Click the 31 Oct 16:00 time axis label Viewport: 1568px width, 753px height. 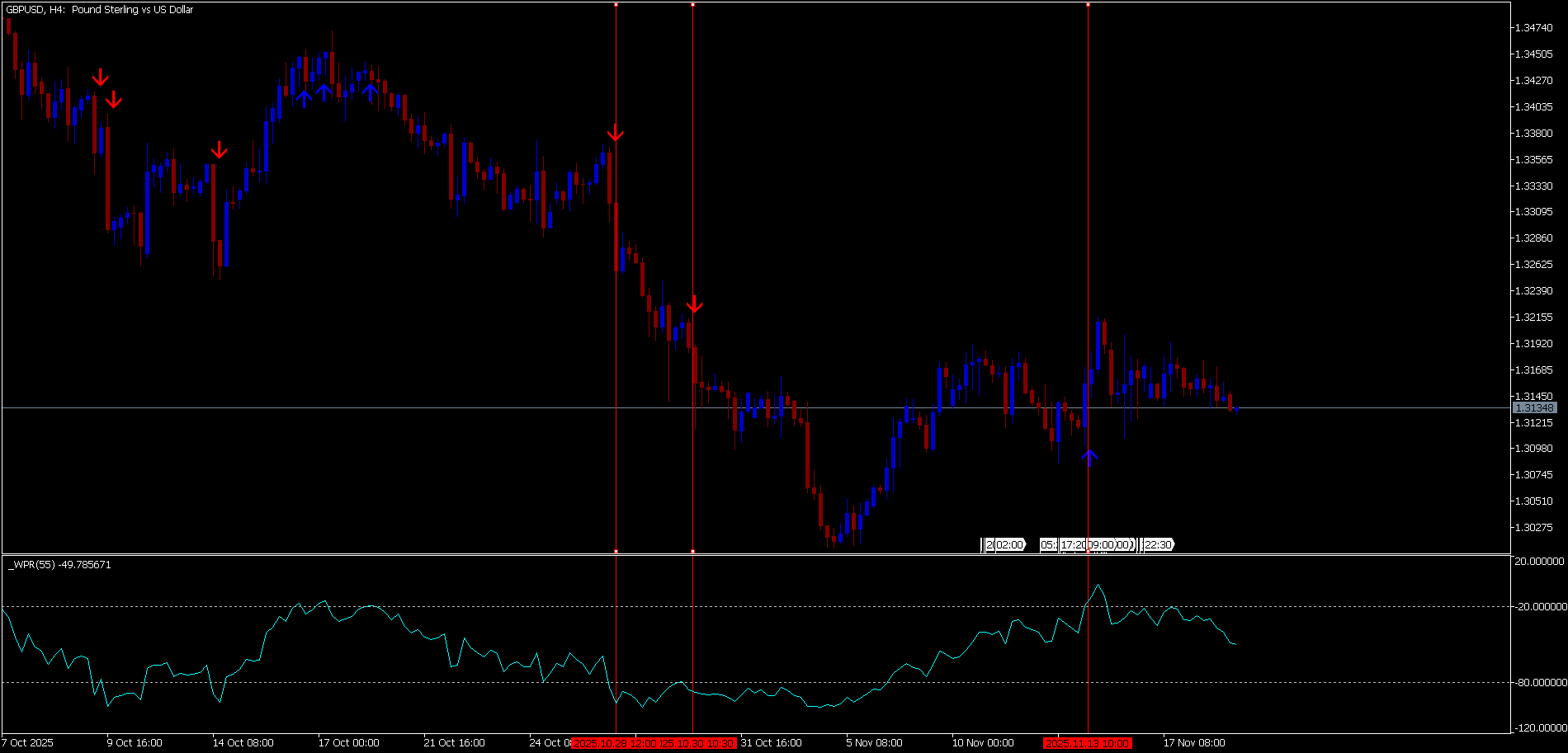pyautogui.click(x=772, y=743)
